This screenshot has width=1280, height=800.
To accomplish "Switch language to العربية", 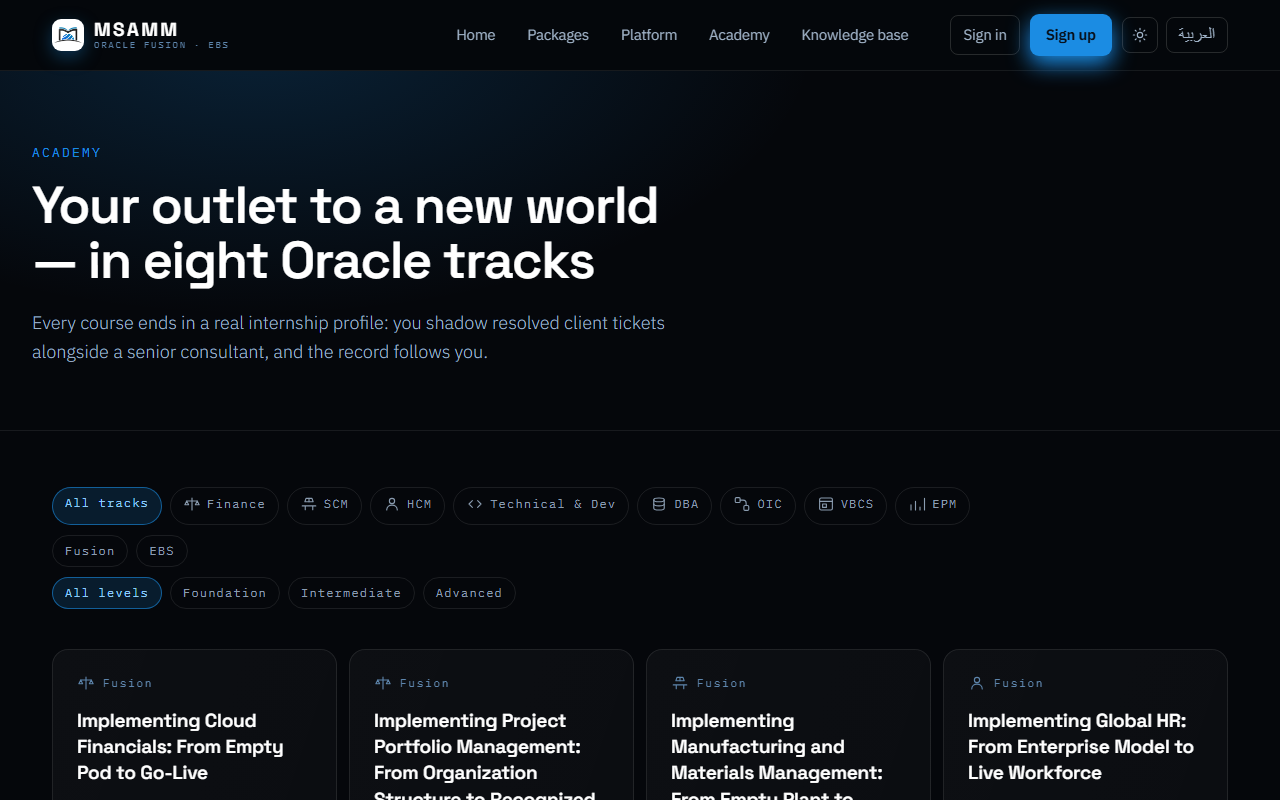I will pos(1197,35).
